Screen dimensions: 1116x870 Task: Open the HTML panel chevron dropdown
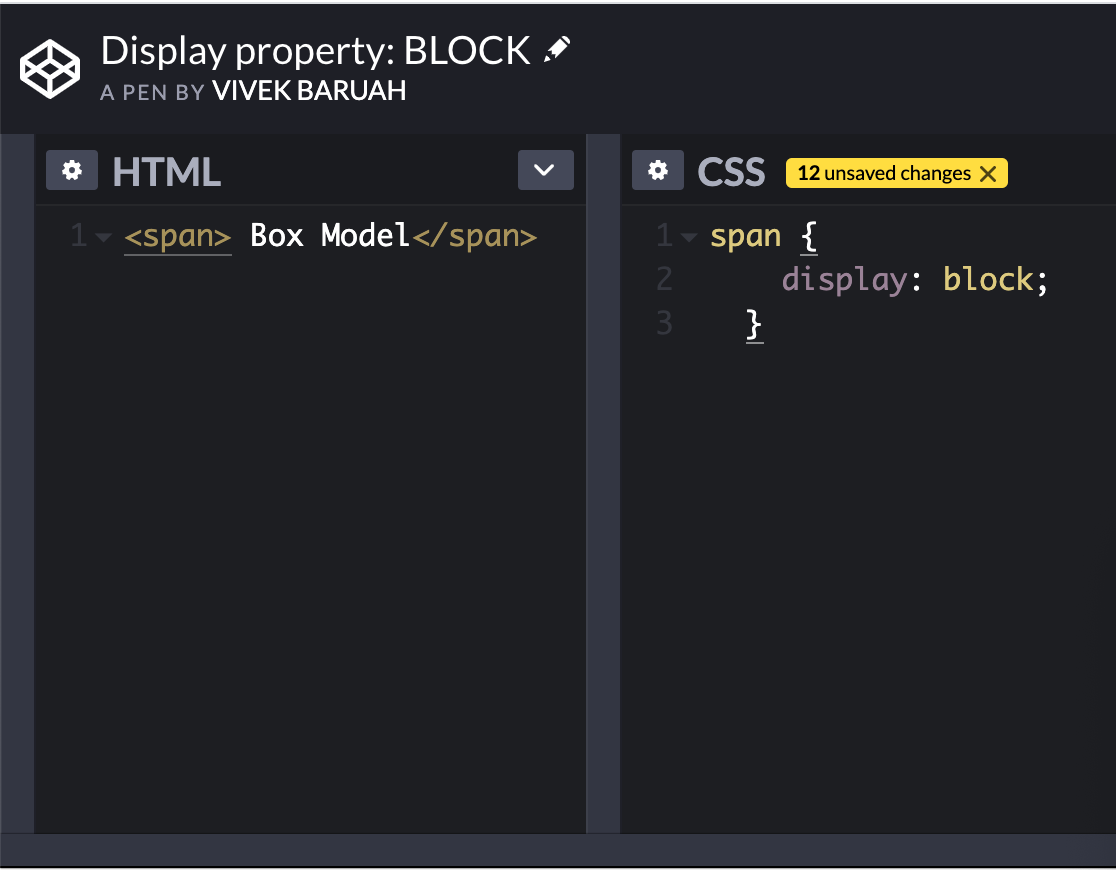pyautogui.click(x=545, y=170)
